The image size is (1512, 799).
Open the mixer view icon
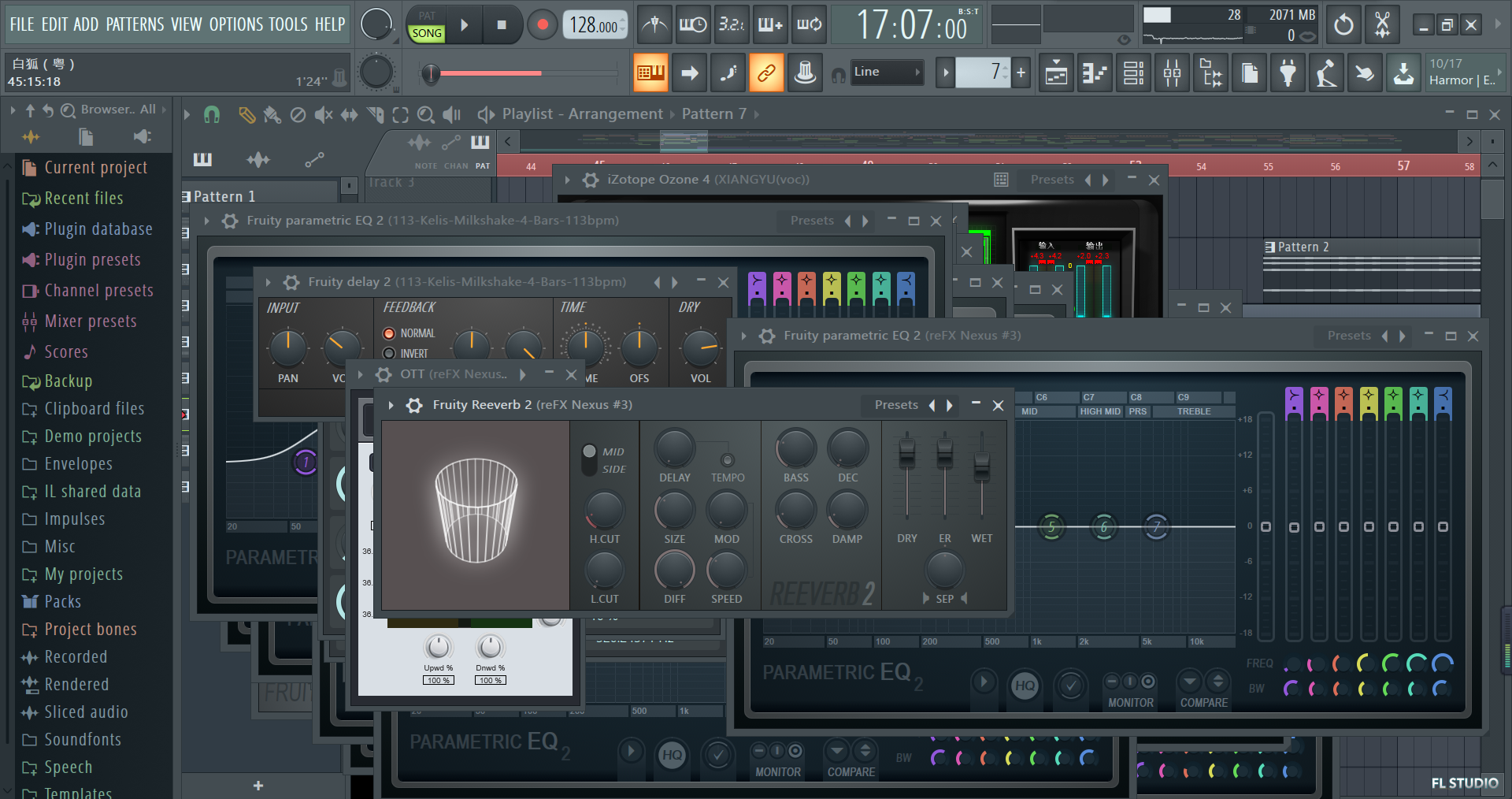click(x=1172, y=74)
